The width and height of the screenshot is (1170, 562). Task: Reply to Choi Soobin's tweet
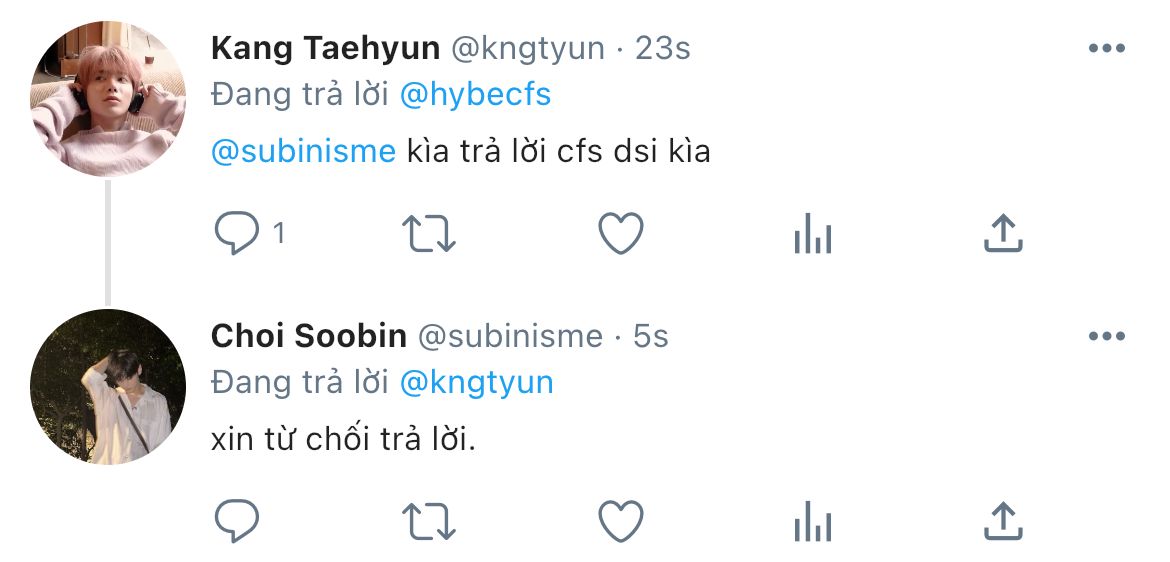[x=238, y=521]
